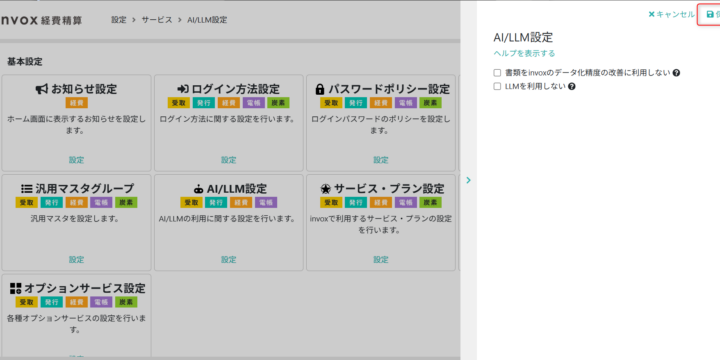Select AI/LLM設定 in the breadcrumb
Screen dimensions: 720x360
tap(207, 20)
